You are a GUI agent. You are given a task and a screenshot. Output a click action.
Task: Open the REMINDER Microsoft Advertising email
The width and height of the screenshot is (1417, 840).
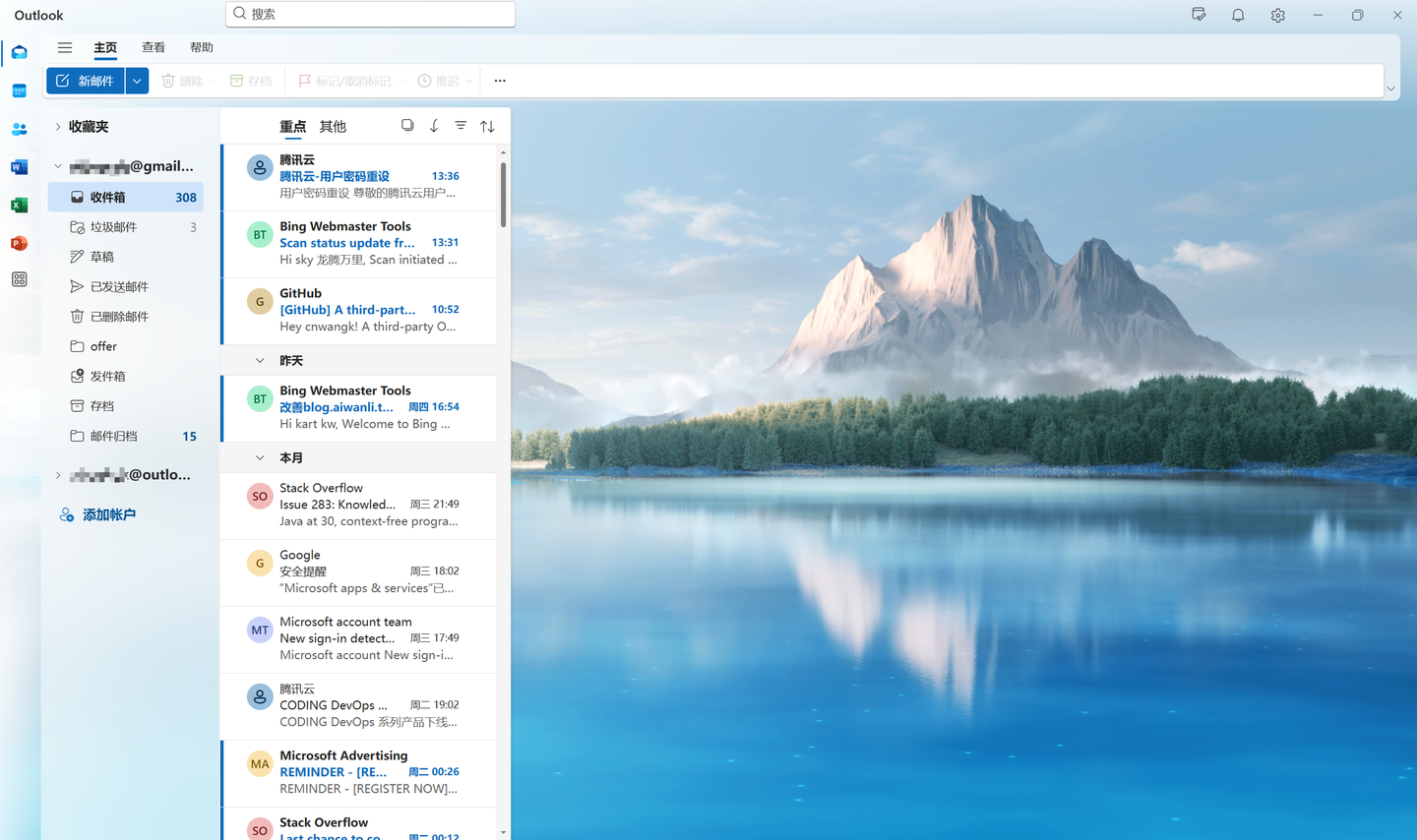pyautogui.click(x=359, y=773)
